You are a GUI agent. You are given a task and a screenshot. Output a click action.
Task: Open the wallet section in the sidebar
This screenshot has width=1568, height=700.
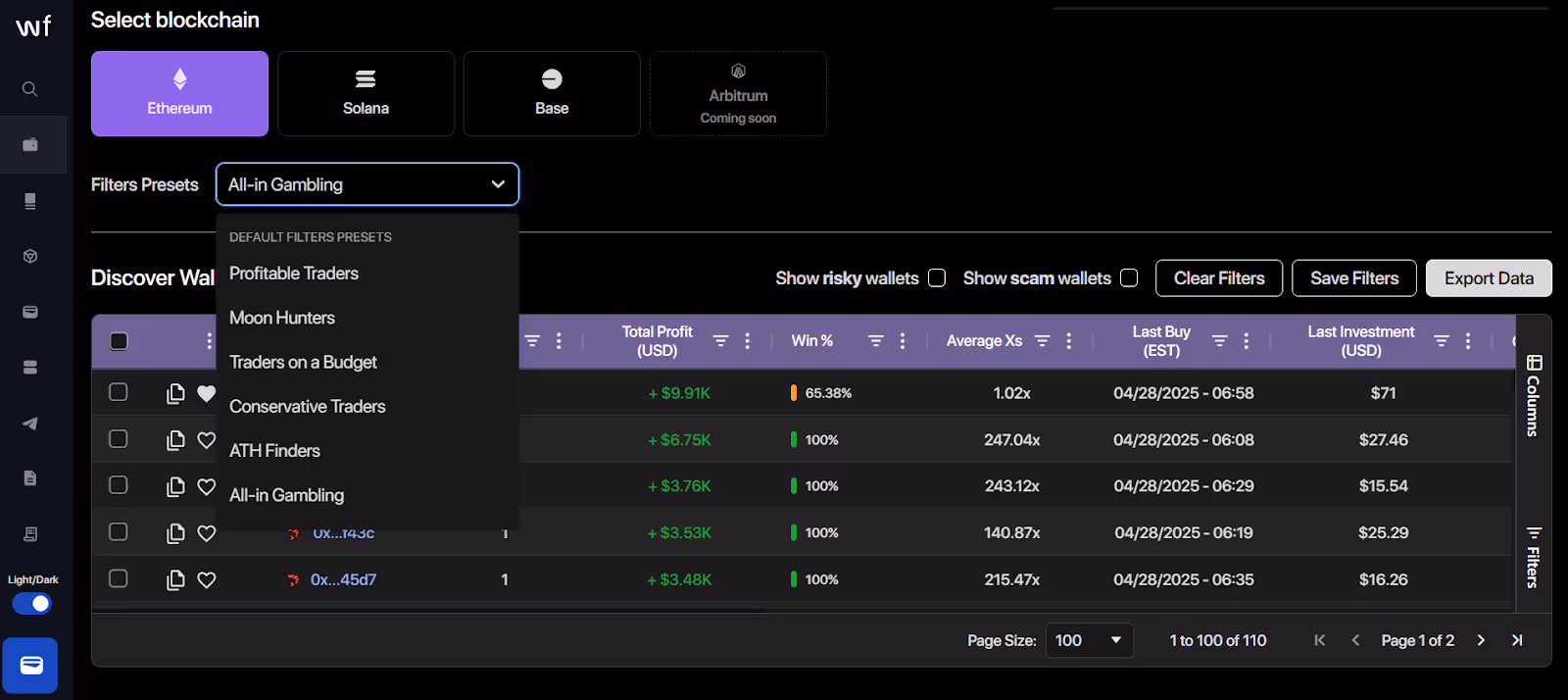pos(30,144)
